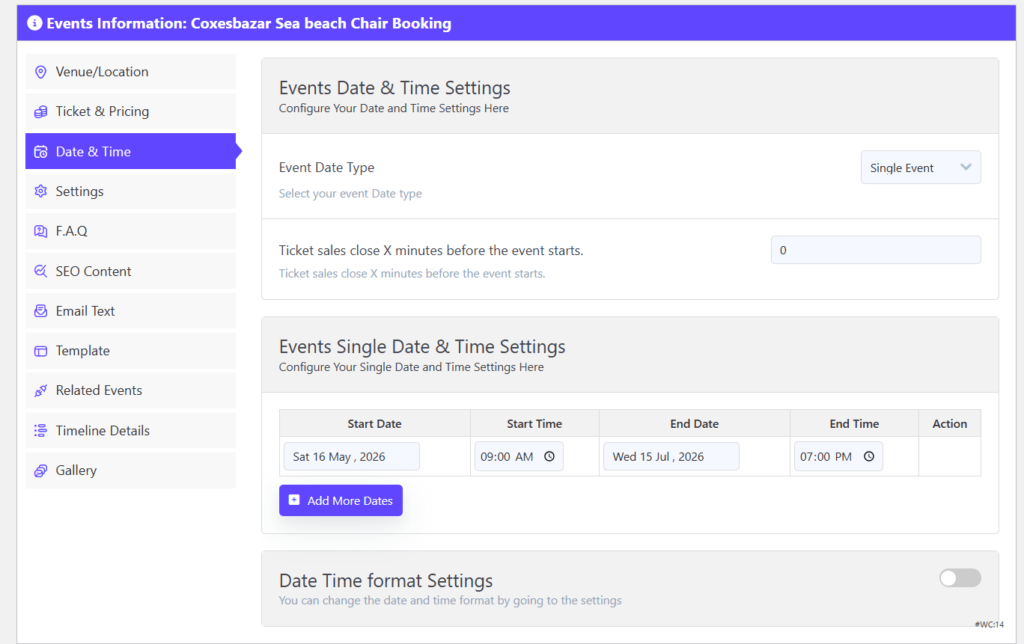
Task: Click the SEO Content checkmark icon
Action: 40,271
